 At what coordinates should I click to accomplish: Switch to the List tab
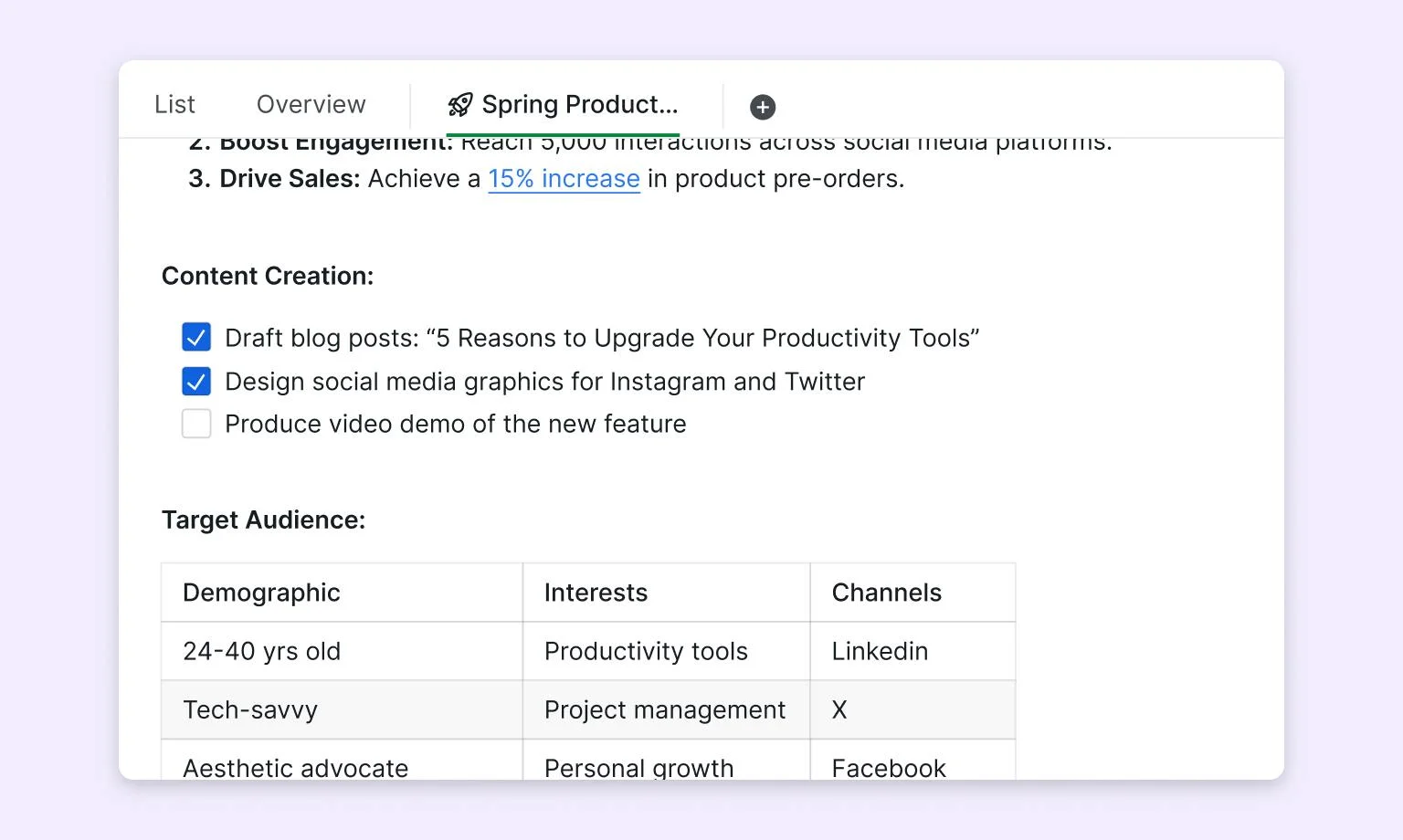(x=174, y=104)
